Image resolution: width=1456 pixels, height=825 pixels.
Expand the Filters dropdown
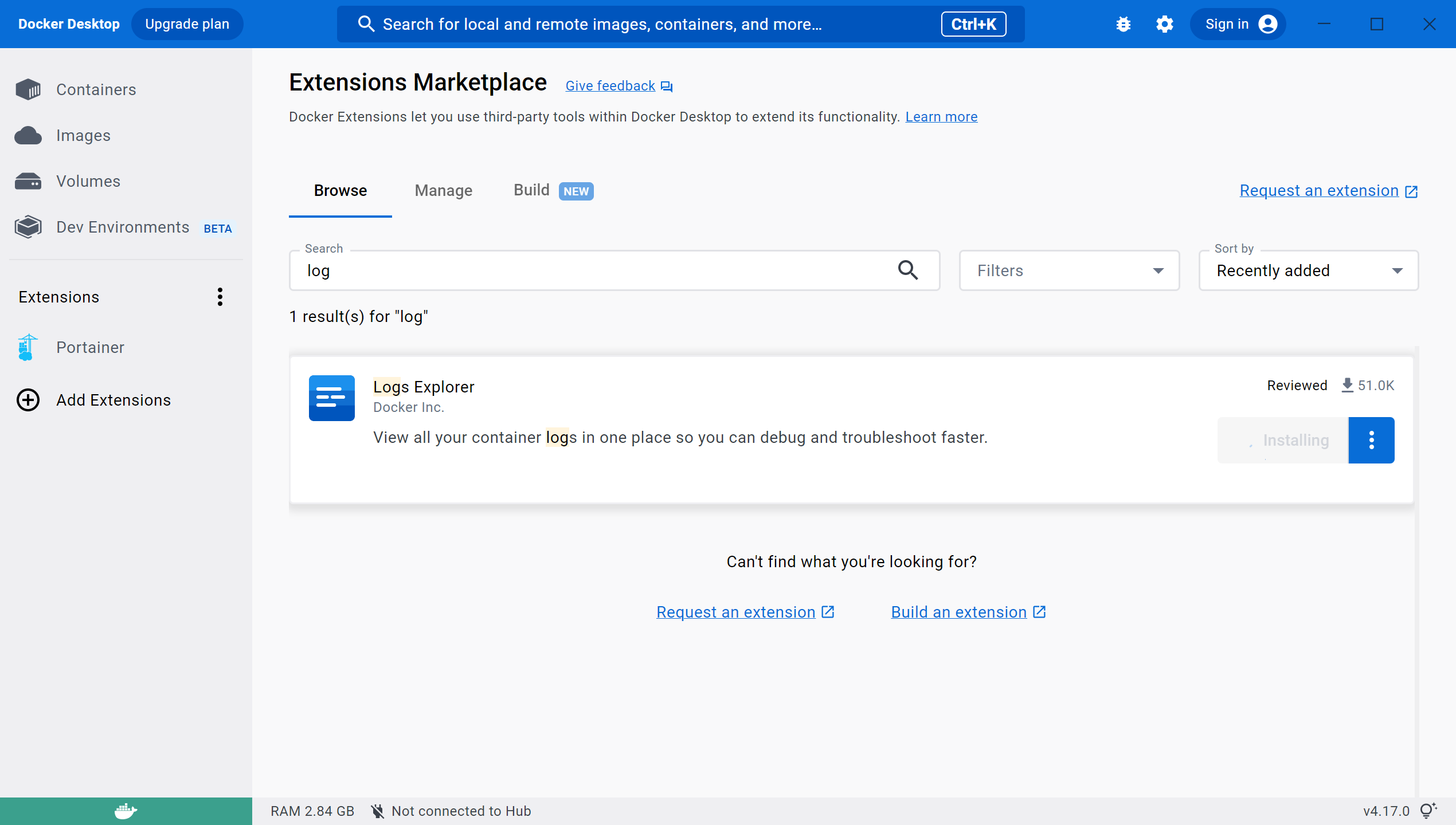[1069, 270]
